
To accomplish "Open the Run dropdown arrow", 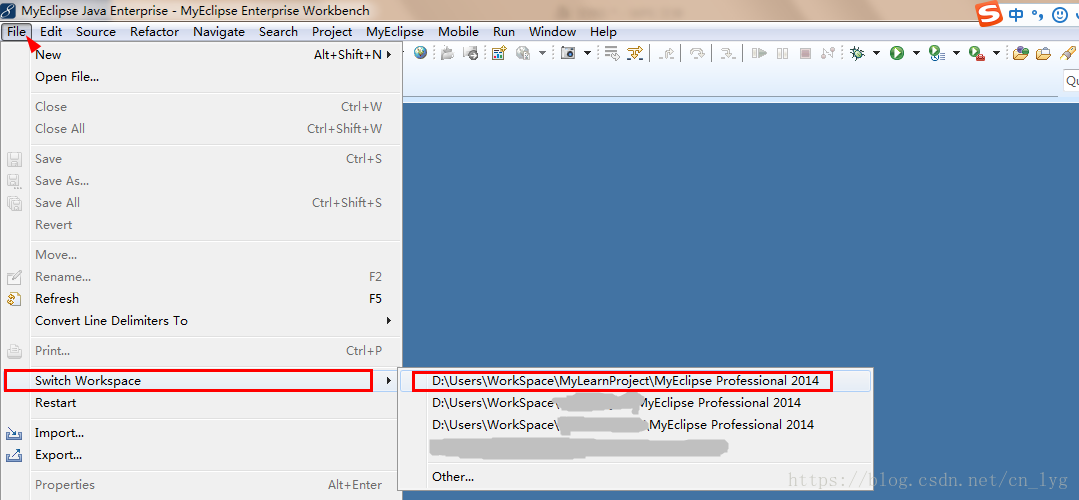I will 916,53.
